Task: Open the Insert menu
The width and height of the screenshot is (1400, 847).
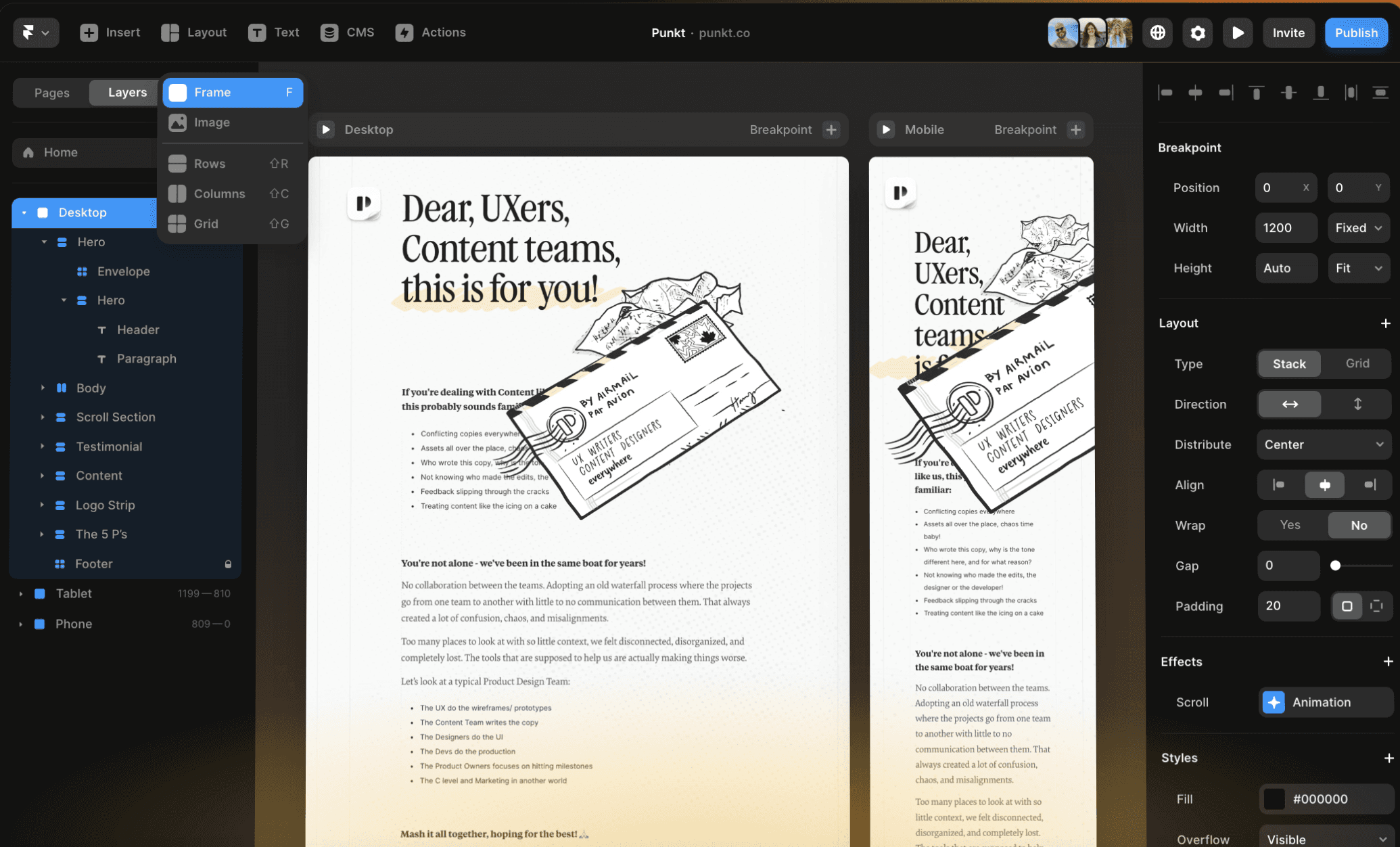Action: [110, 32]
